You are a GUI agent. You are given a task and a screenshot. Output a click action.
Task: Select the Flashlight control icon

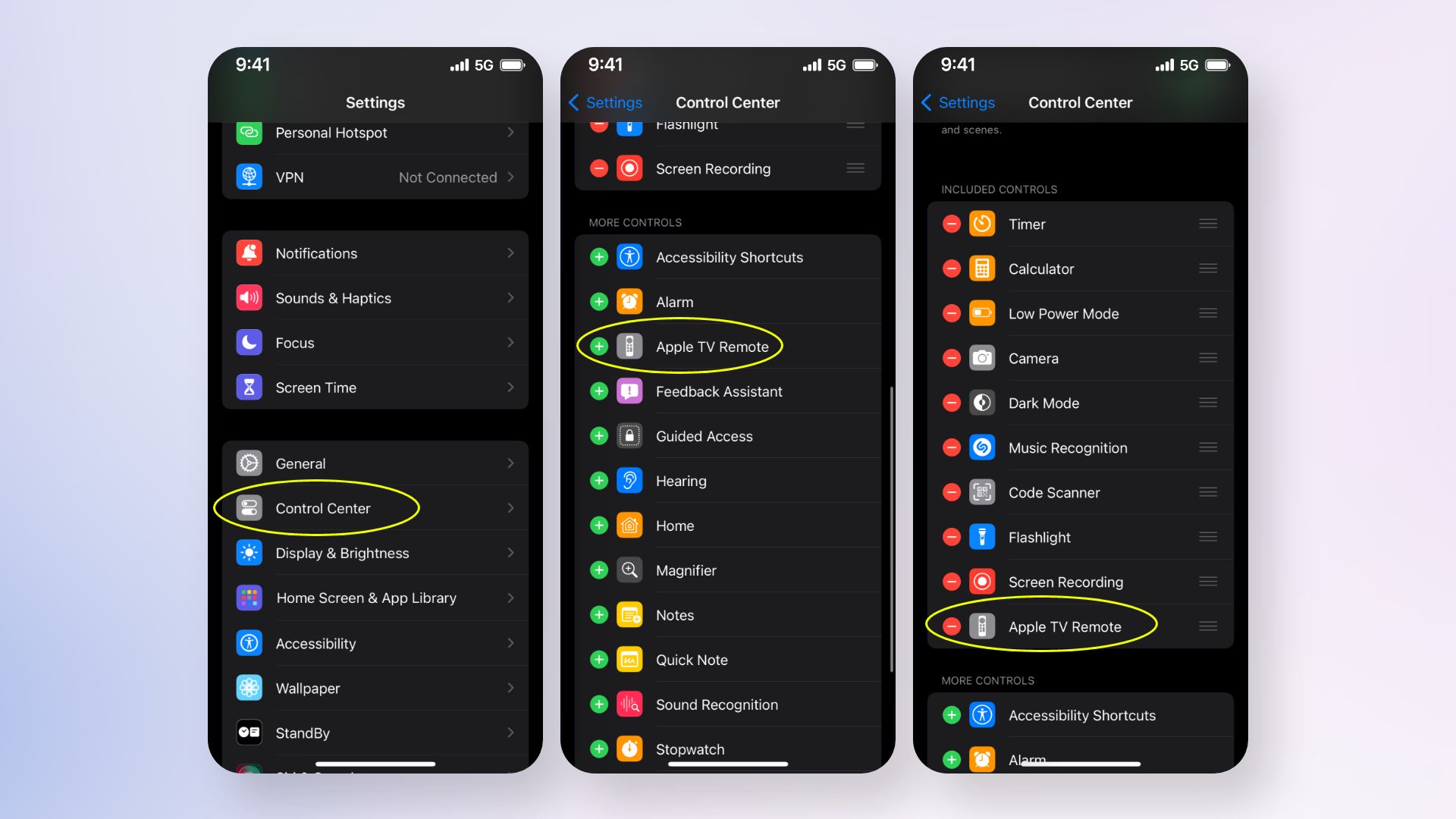tap(984, 537)
